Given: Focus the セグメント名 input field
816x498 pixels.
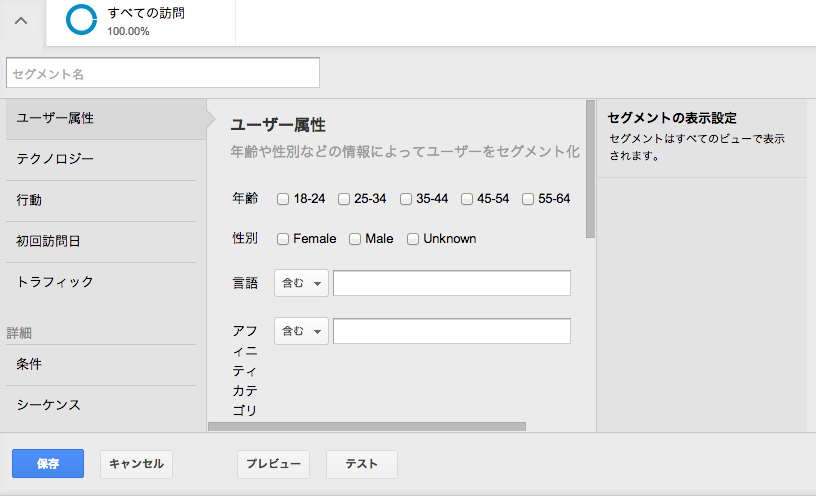Looking at the screenshot, I should 163,73.
